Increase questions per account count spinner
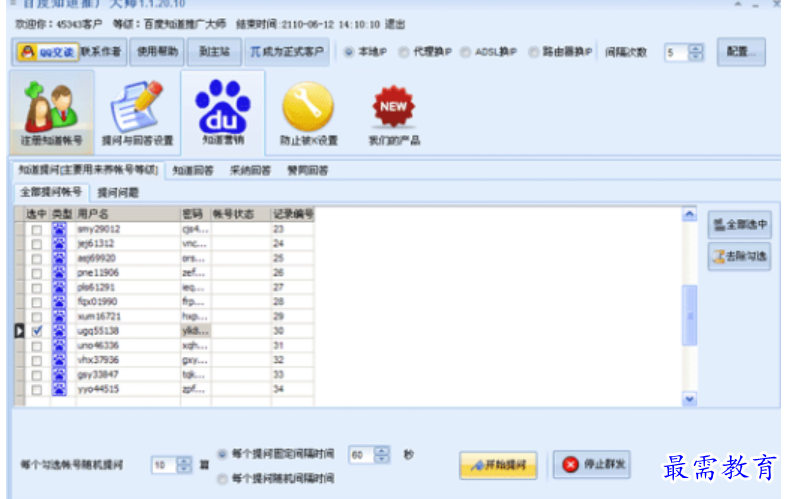The image size is (785, 499). [184, 461]
